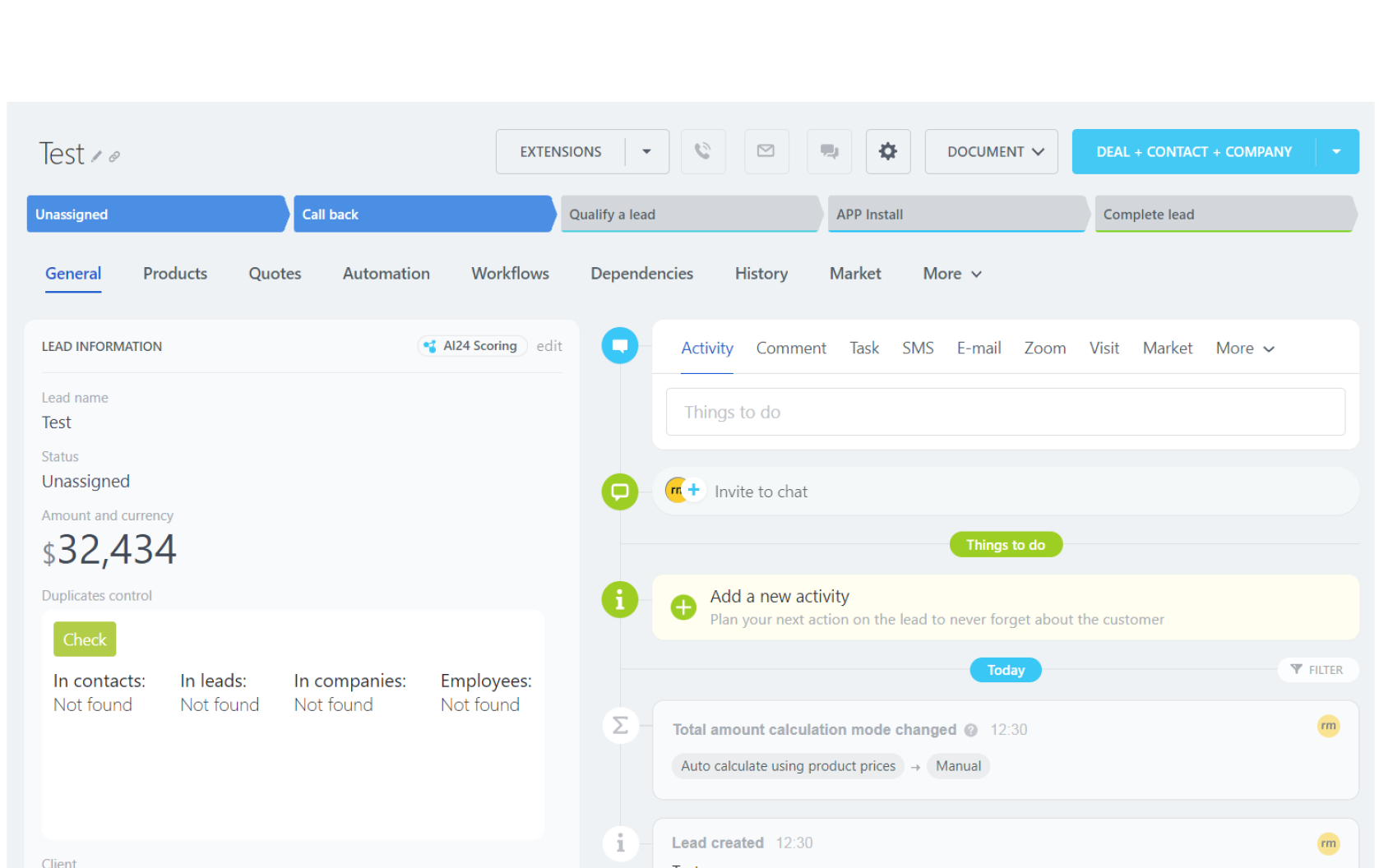Open the Zoom tab
This screenshot has height=868, width=1379.
click(1045, 349)
